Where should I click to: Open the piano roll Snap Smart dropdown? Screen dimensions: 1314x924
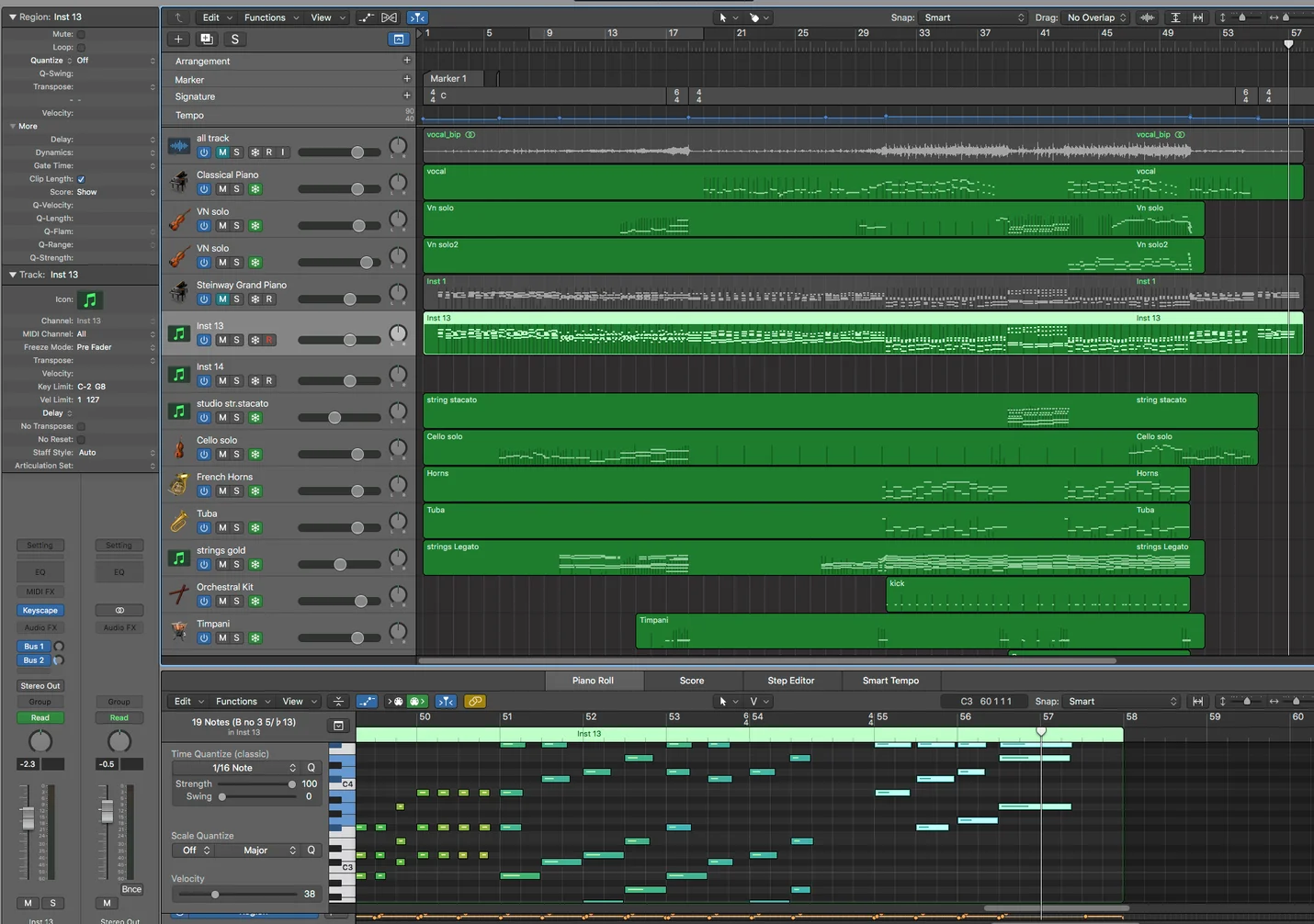click(x=1122, y=702)
